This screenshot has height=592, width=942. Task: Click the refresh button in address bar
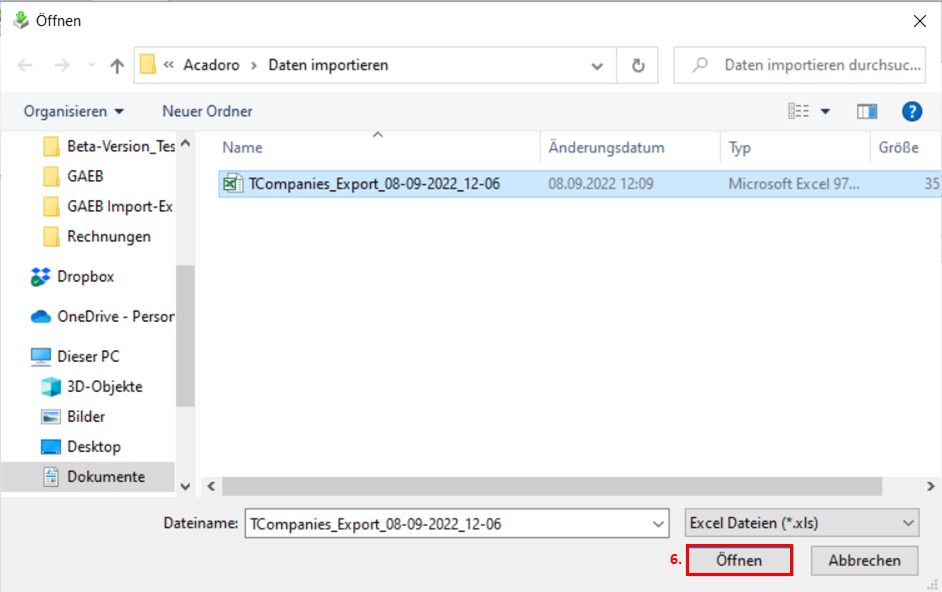637,65
